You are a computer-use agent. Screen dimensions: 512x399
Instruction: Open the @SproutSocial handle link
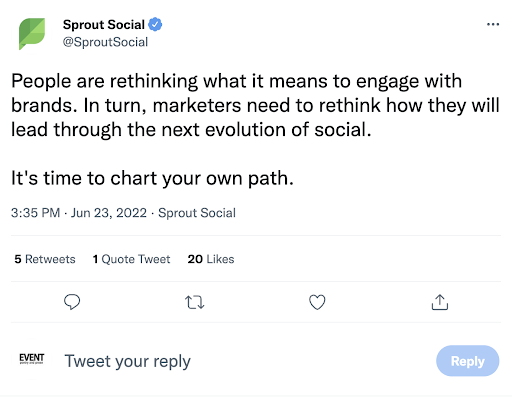point(105,42)
